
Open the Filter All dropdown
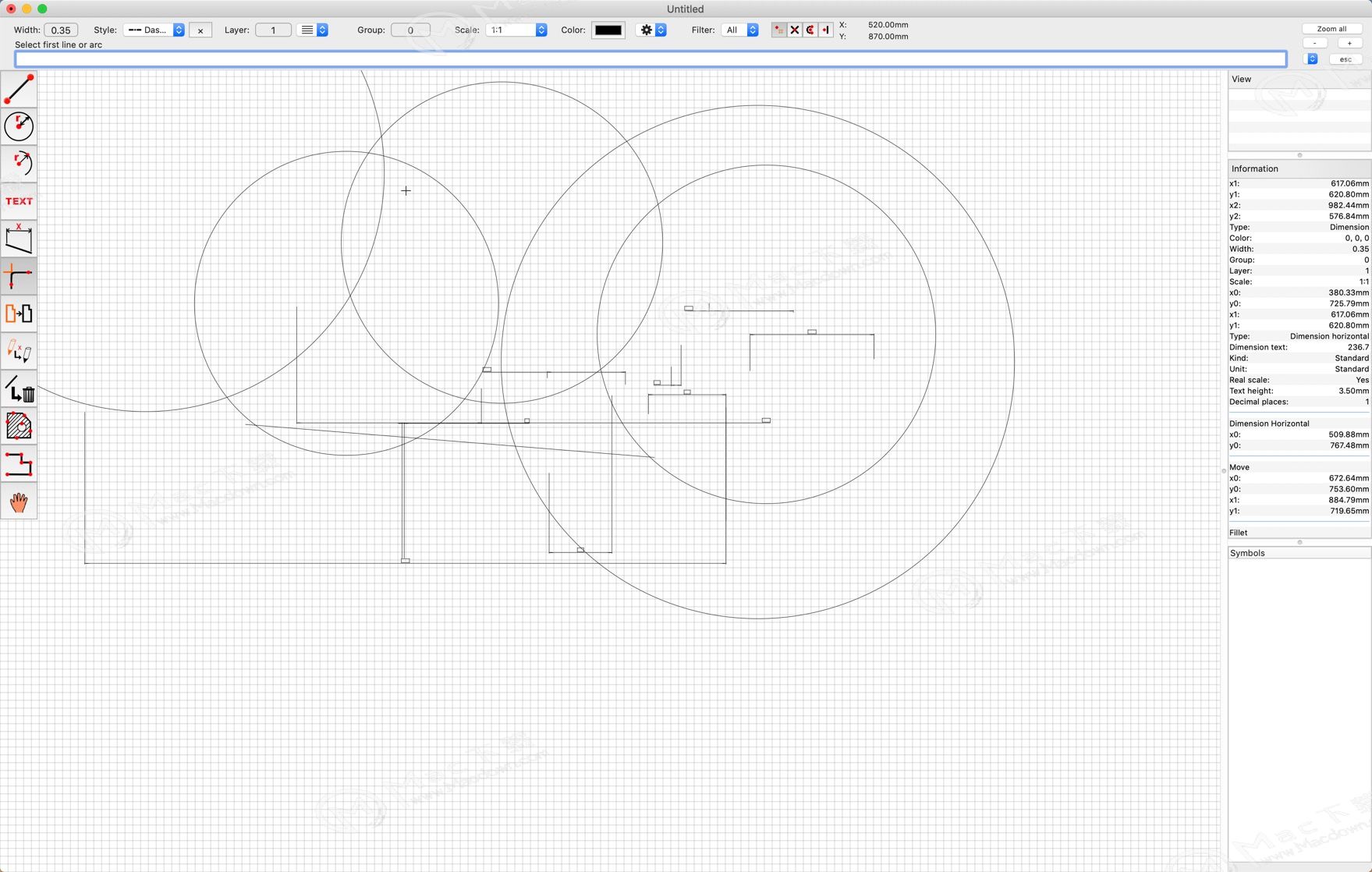(739, 30)
